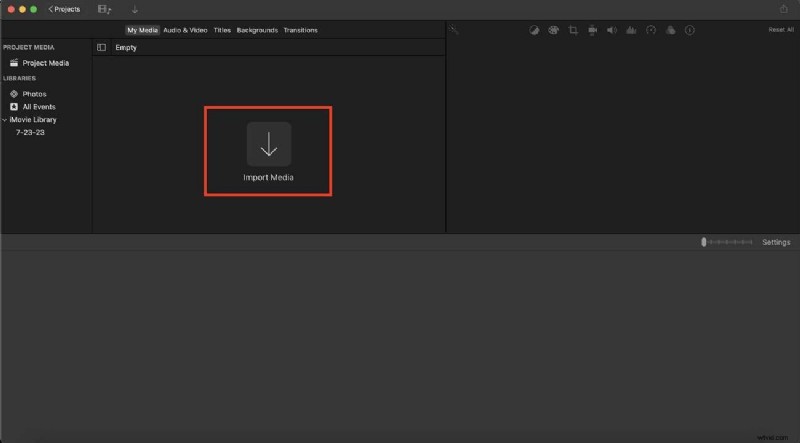The width and height of the screenshot is (800, 443).
Task: Open clip filter and audio effects
Action: pos(670,30)
